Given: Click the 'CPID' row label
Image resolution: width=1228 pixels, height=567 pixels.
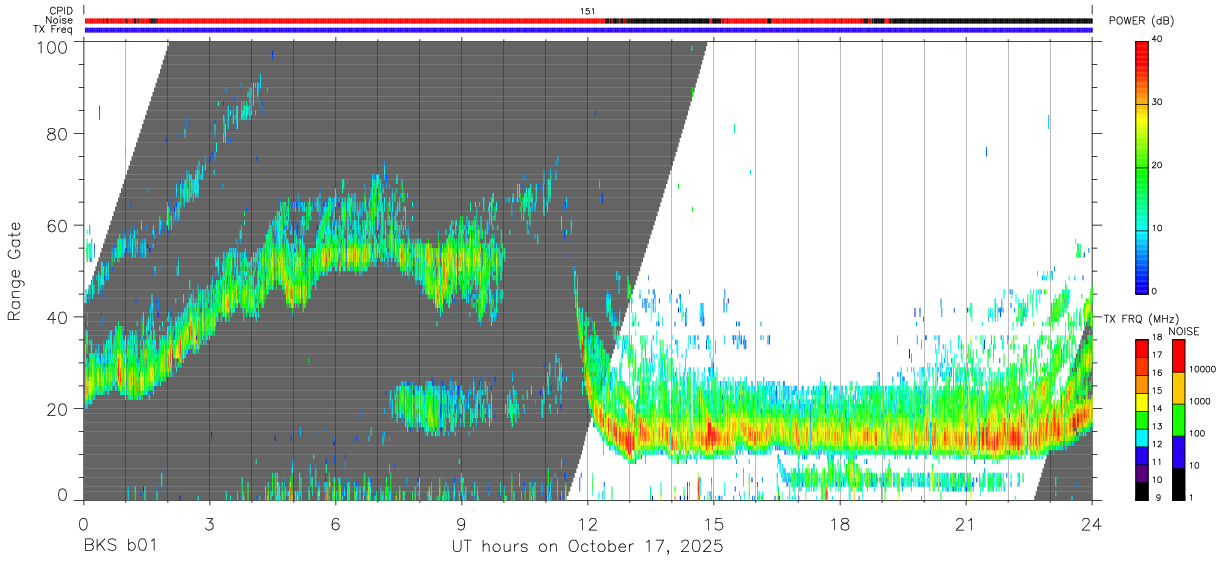Looking at the screenshot, I should 61,11.
